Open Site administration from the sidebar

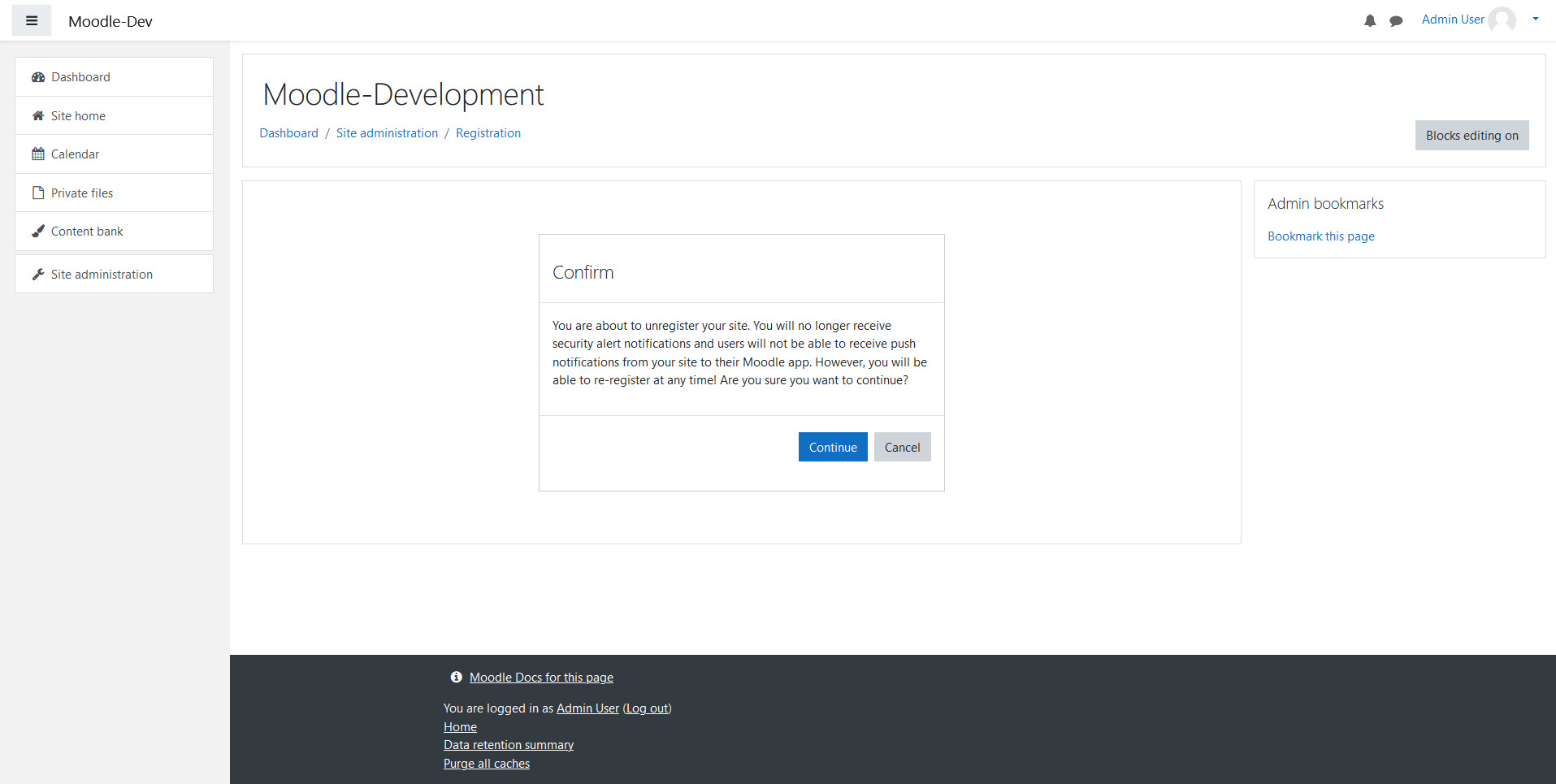click(x=114, y=275)
